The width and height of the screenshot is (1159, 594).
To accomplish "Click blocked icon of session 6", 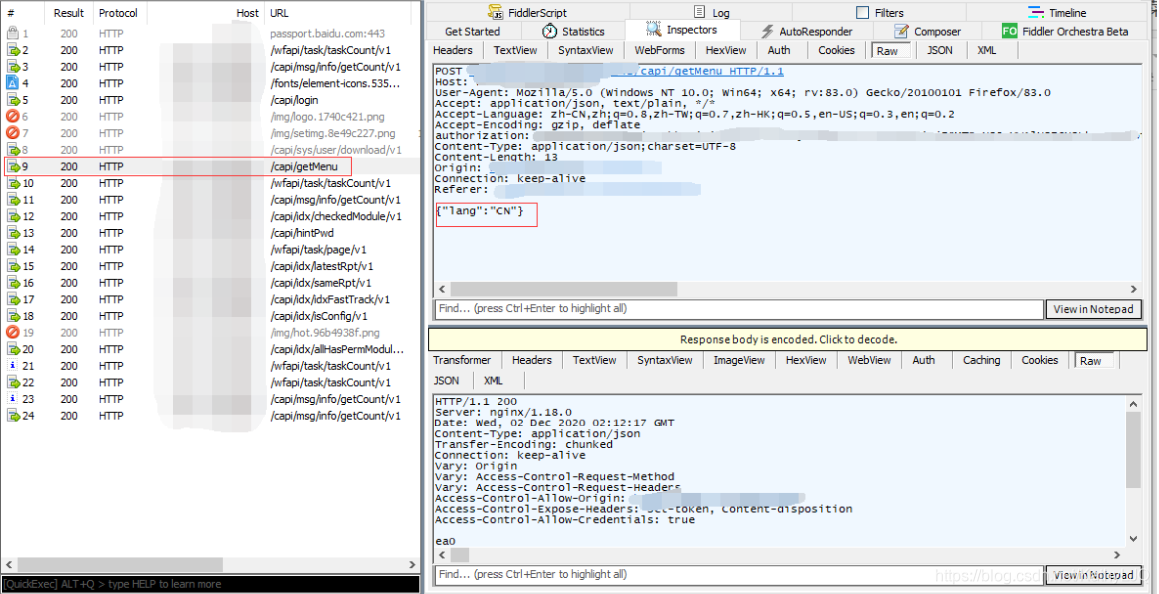I will coord(13,116).
